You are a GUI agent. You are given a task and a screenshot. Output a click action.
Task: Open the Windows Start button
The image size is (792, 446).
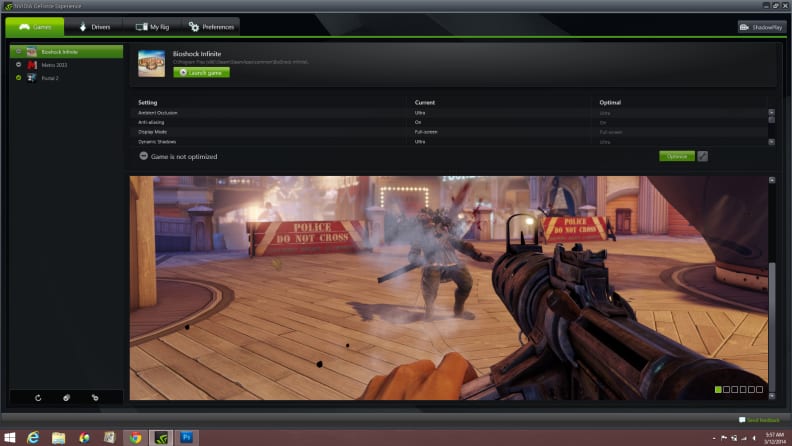[10, 437]
